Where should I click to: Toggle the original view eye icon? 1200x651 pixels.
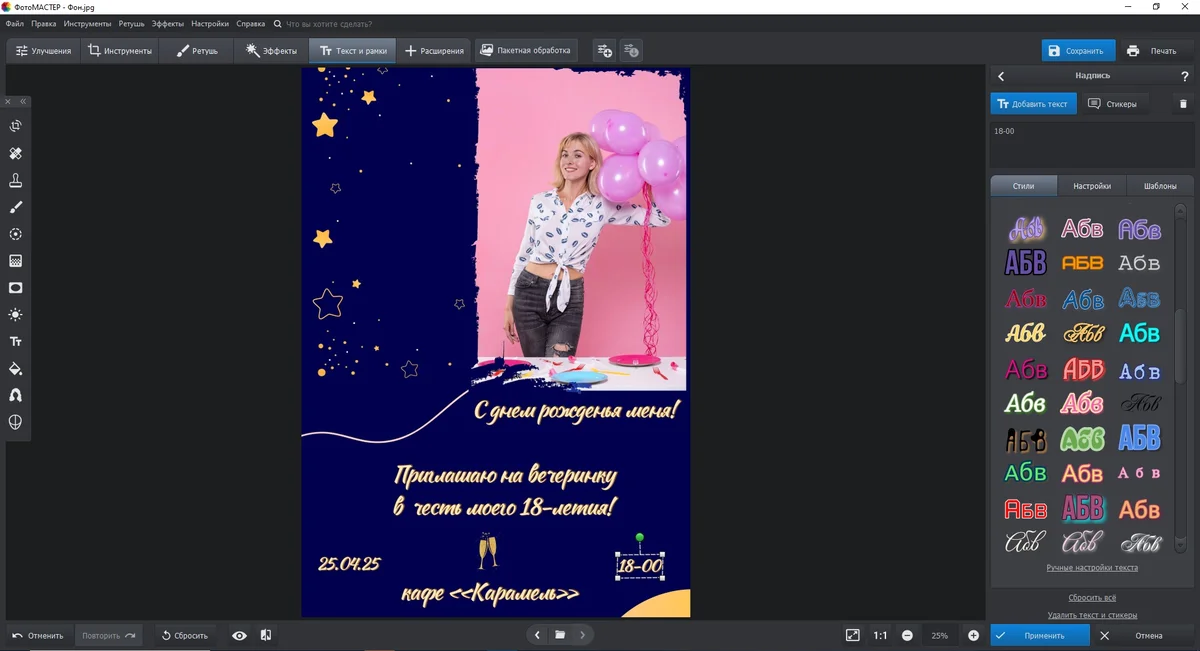(x=239, y=635)
